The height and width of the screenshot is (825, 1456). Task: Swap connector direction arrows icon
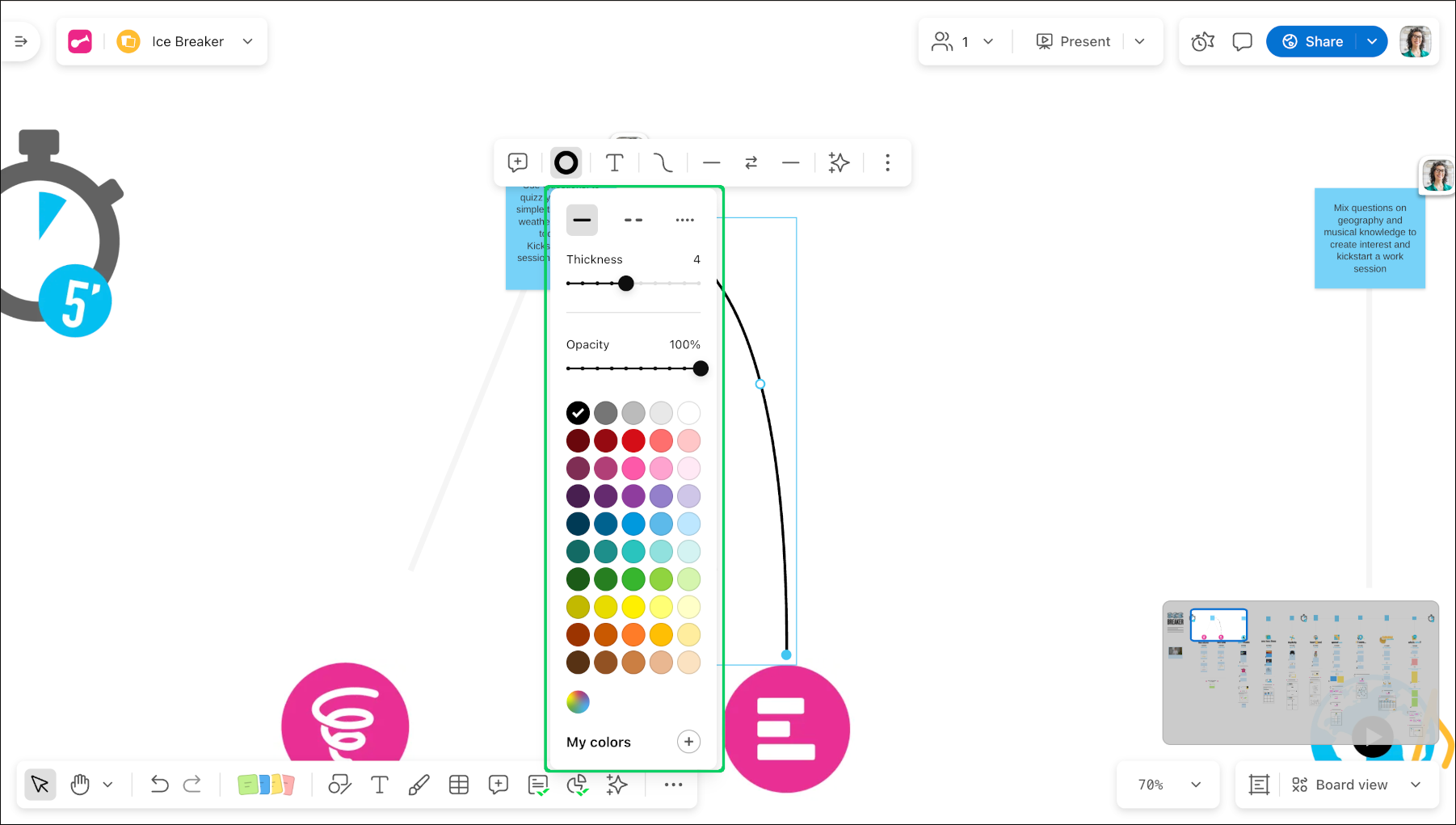pyautogui.click(x=751, y=163)
